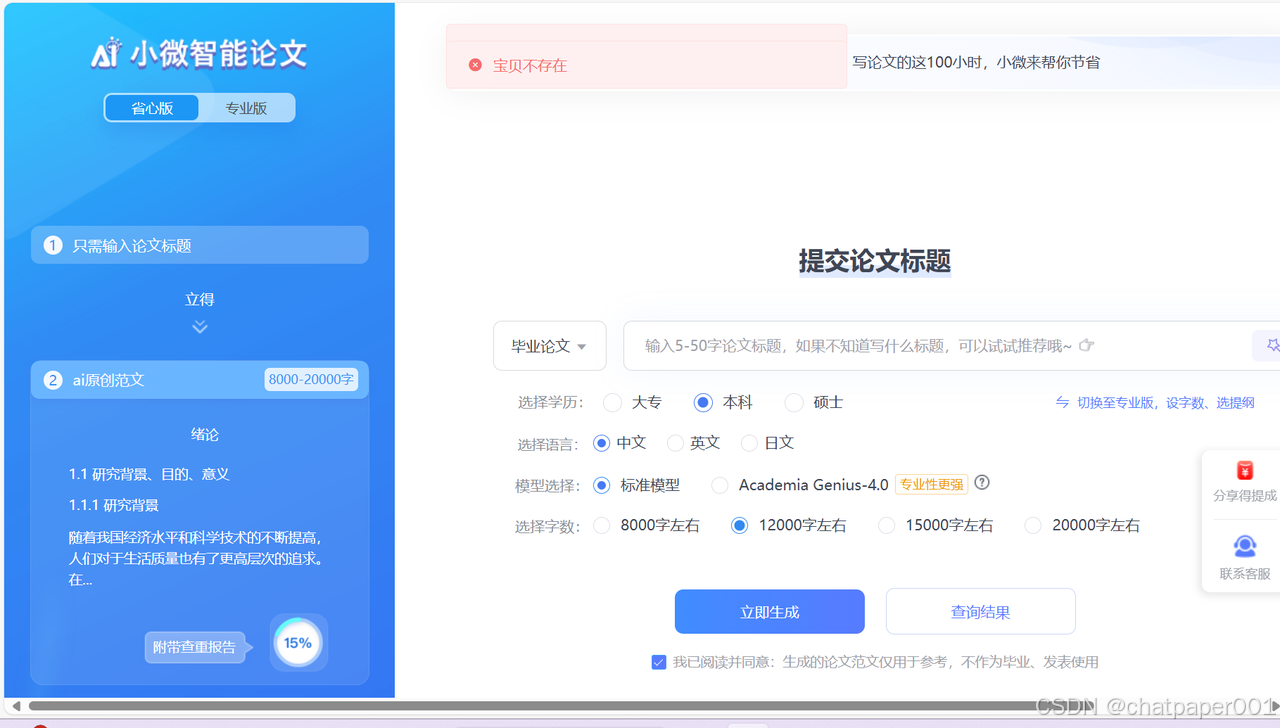
Task: Click the red error icon in the alert
Action: click(x=475, y=65)
